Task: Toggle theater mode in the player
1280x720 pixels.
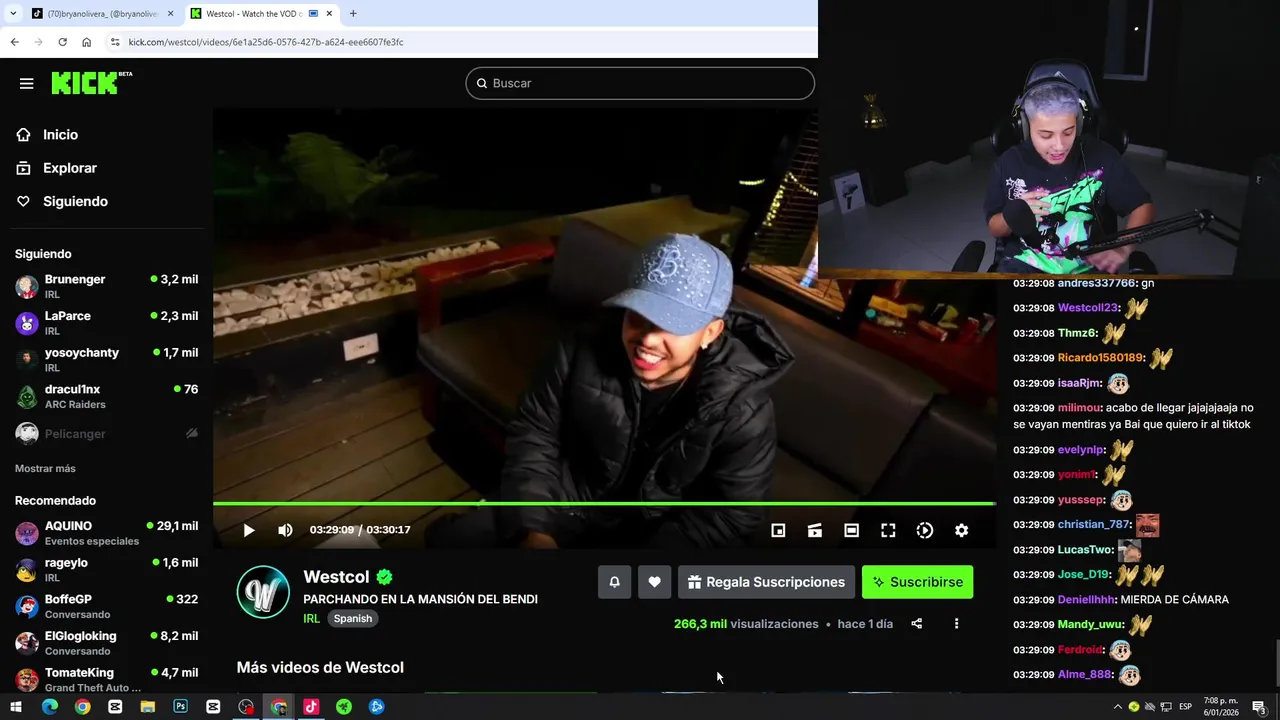Action: (x=851, y=530)
